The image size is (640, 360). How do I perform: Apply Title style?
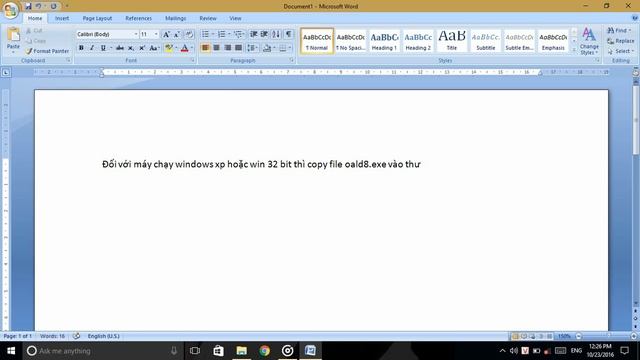[x=451, y=41]
